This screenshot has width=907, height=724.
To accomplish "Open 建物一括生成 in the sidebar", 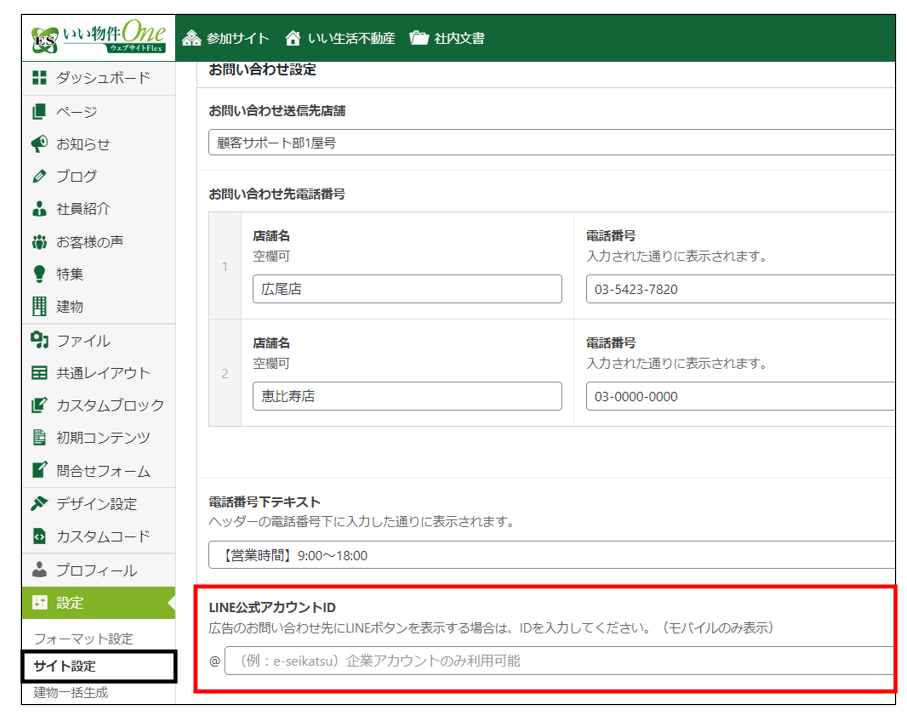I will click(x=72, y=692).
